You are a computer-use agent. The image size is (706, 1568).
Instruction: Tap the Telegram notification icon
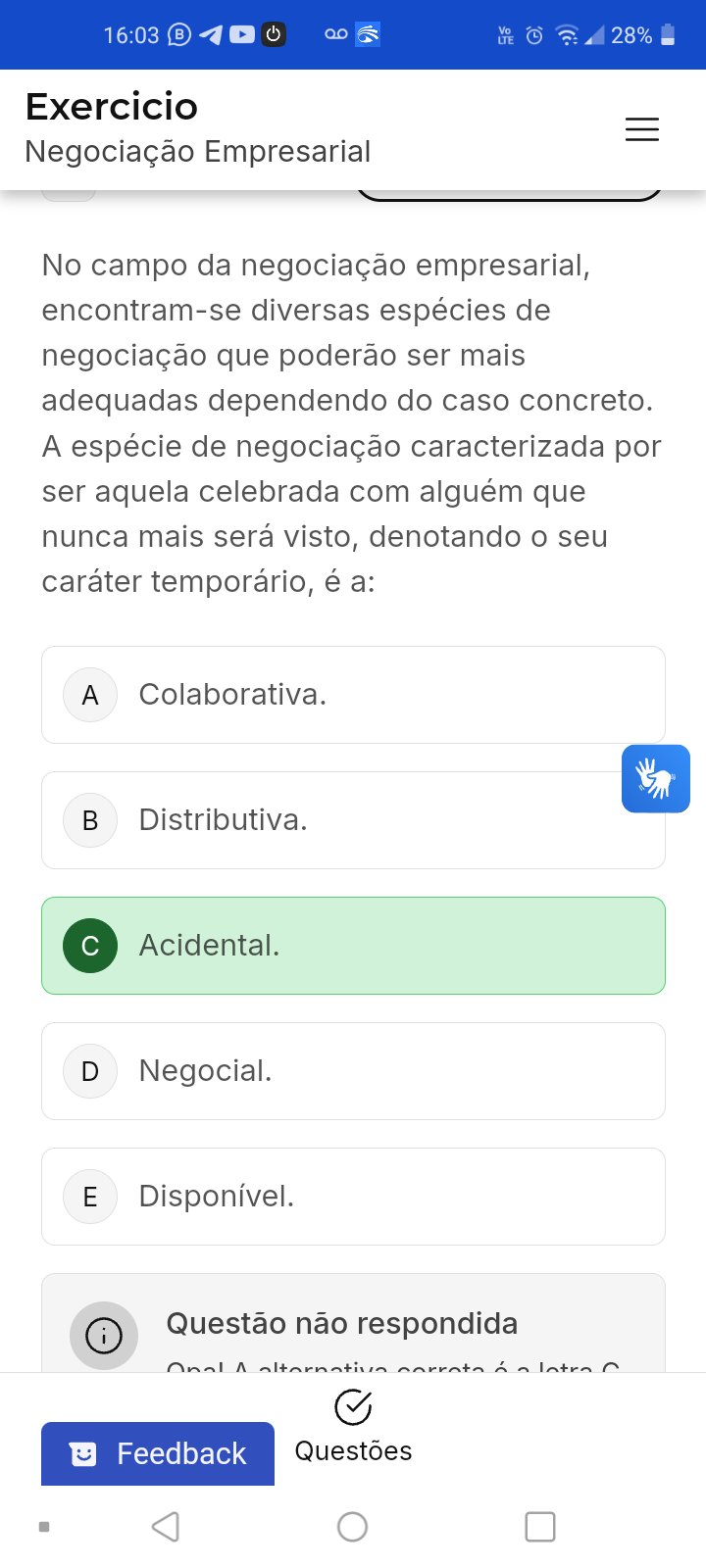tap(210, 35)
